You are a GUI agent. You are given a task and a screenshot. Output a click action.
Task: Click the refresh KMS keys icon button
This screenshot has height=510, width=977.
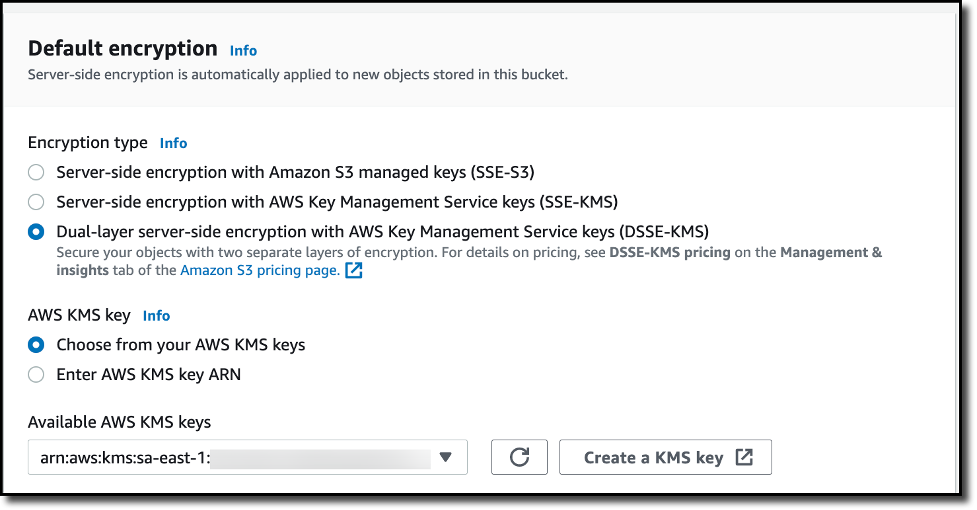(519, 457)
